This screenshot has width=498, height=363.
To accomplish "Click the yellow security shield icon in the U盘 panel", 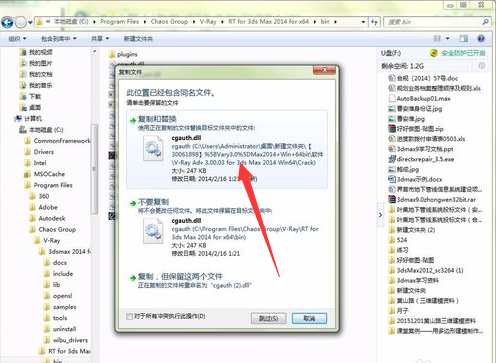I will (x=433, y=53).
